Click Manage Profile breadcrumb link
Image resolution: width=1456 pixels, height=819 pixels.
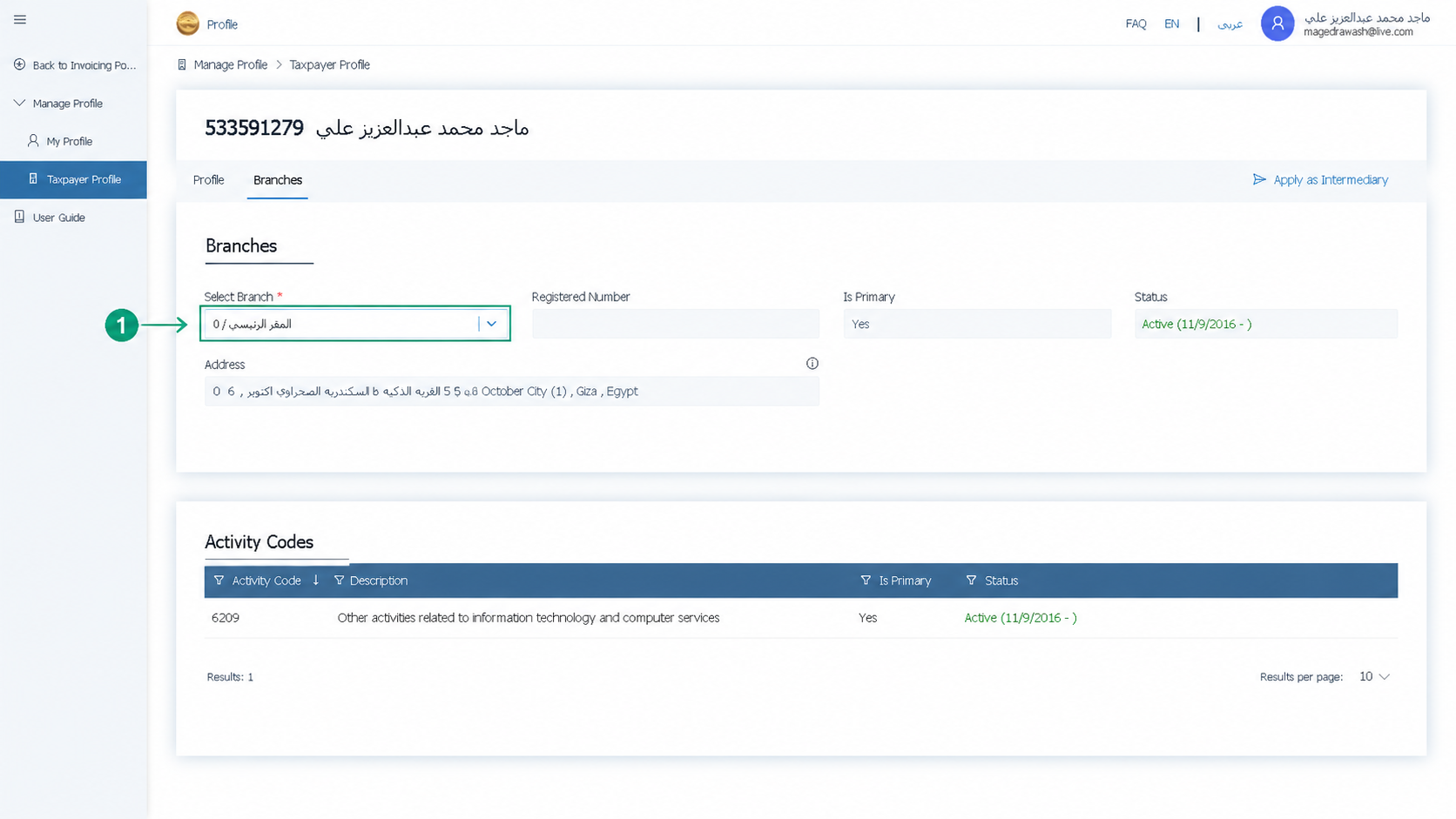[231, 65]
